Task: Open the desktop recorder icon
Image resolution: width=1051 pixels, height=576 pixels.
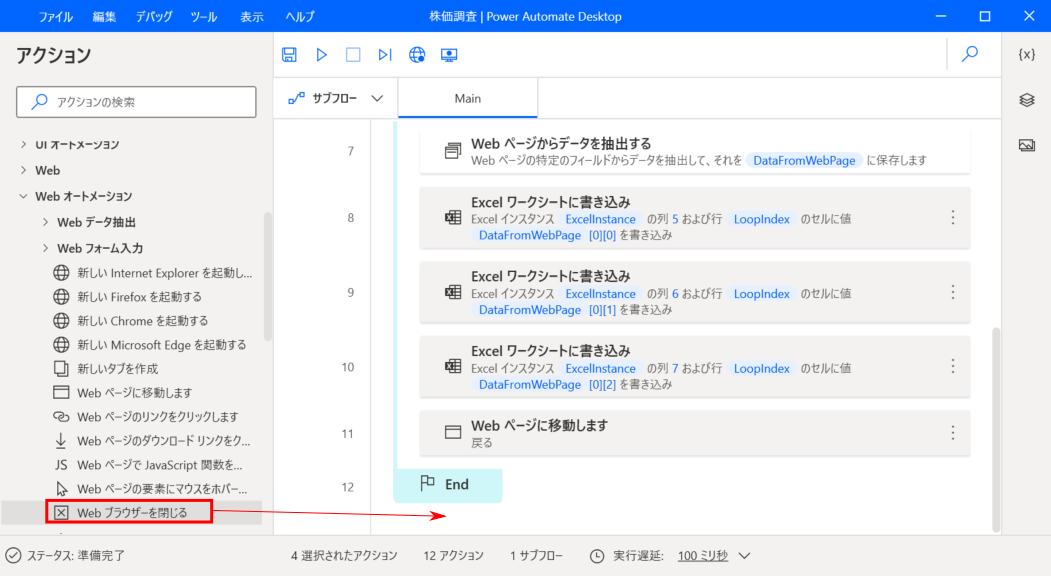Action: [x=449, y=55]
